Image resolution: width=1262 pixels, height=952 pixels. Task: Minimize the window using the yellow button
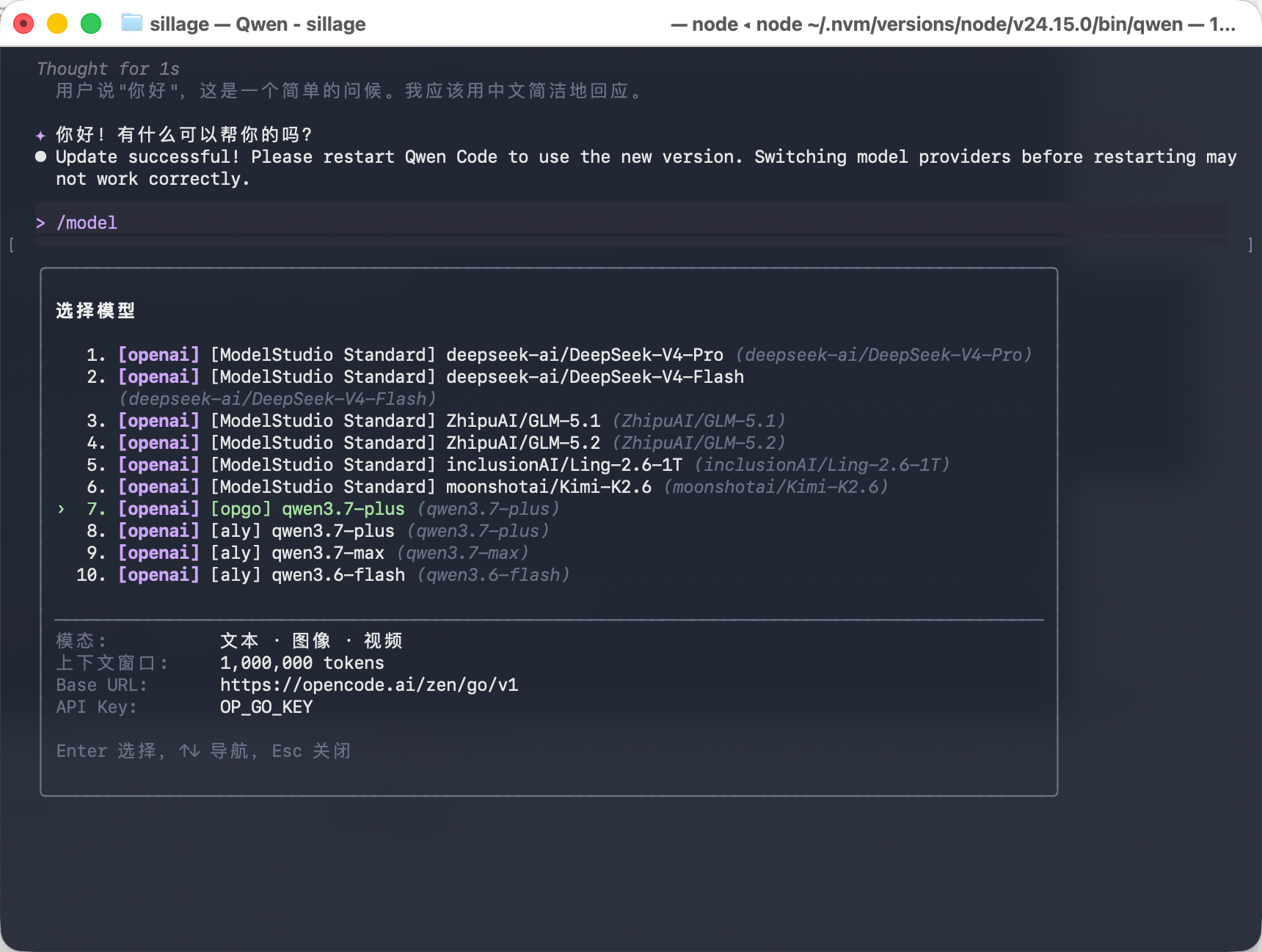pyautogui.click(x=57, y=24)
